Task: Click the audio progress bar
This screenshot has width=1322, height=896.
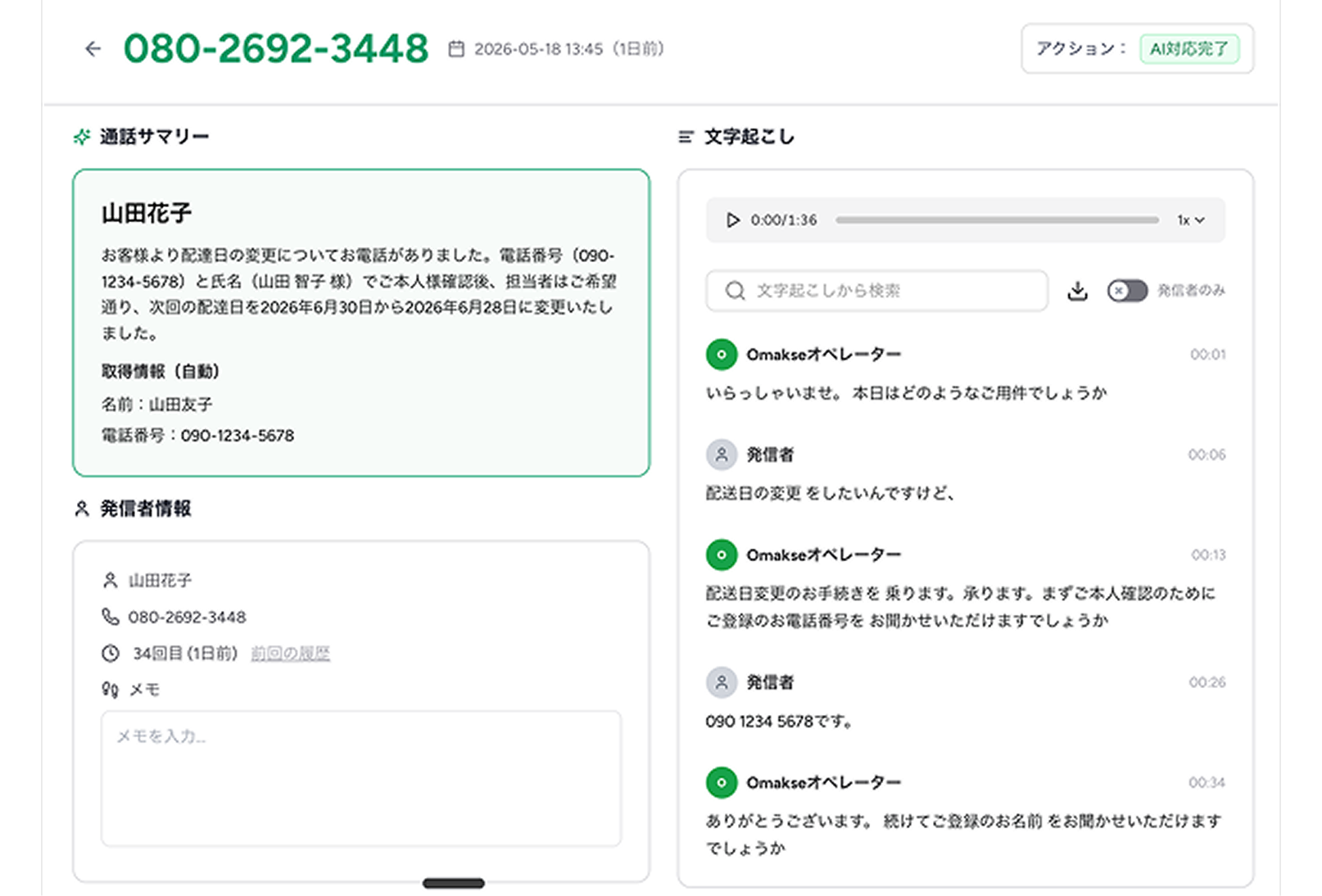Action: pyautogui.click(x=997, y=220)
